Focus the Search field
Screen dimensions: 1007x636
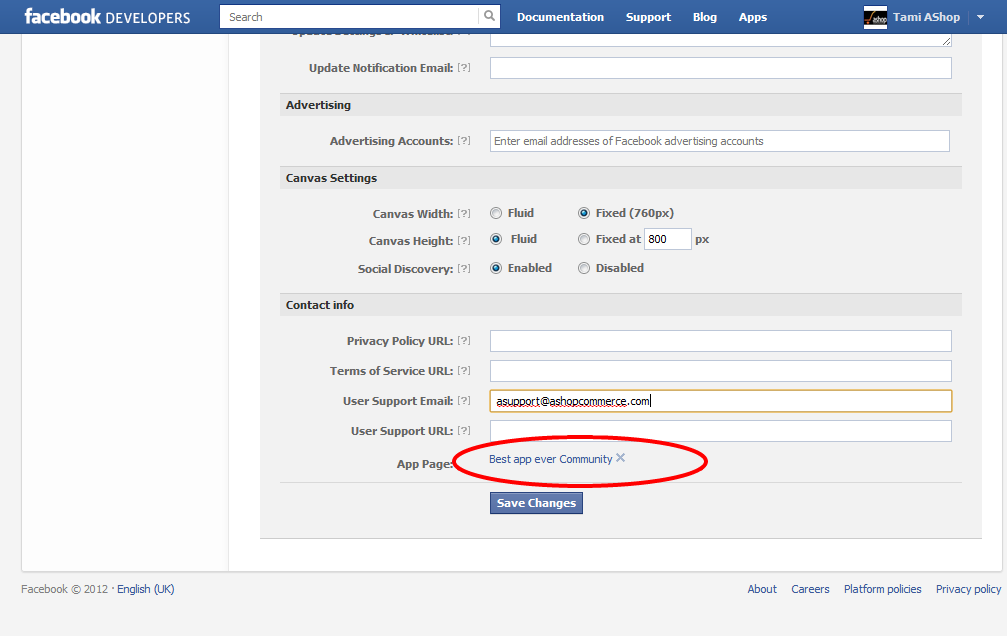tap(350, 17)
